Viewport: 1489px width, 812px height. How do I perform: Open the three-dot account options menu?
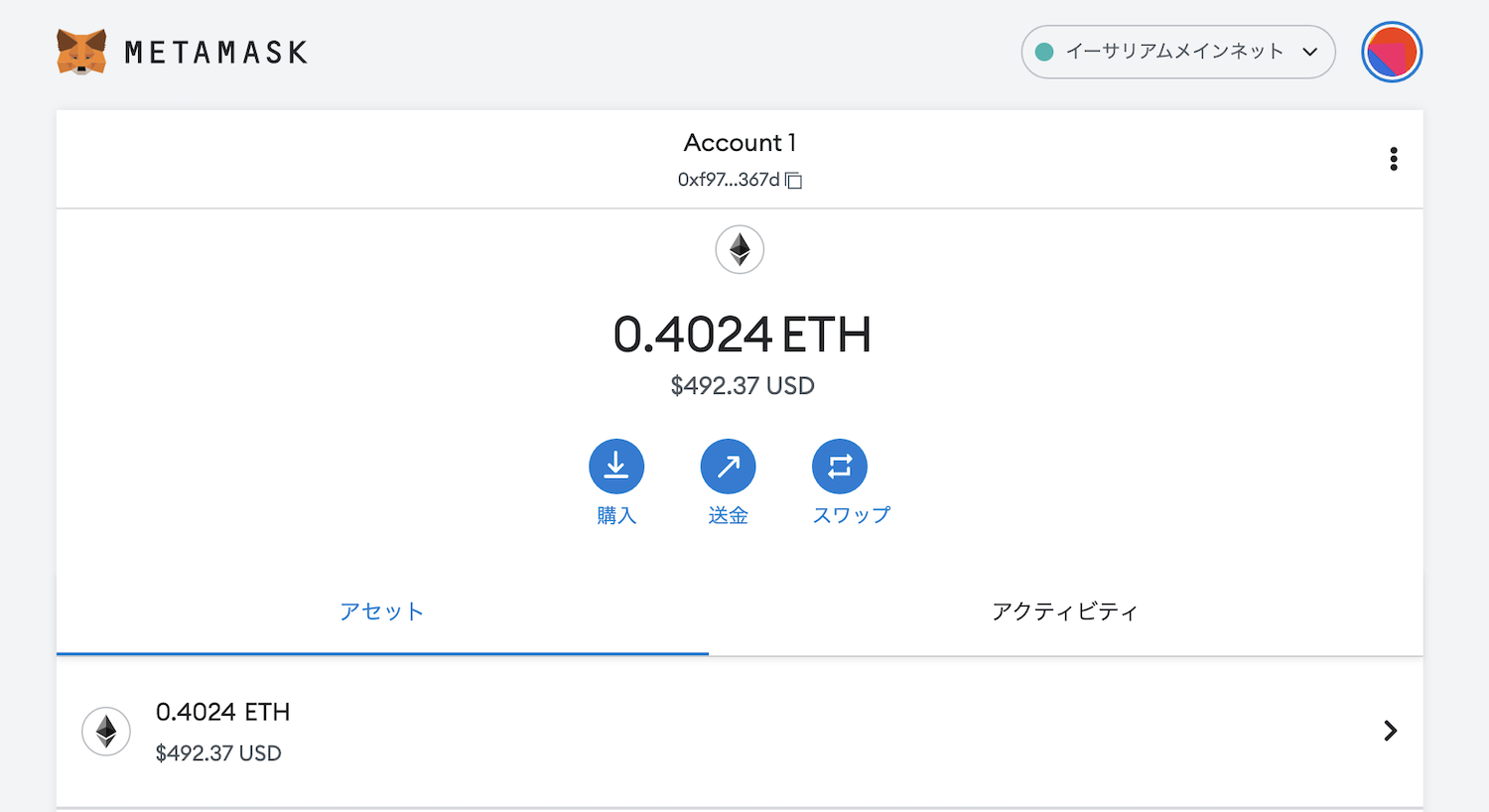tap(1394, 159)
